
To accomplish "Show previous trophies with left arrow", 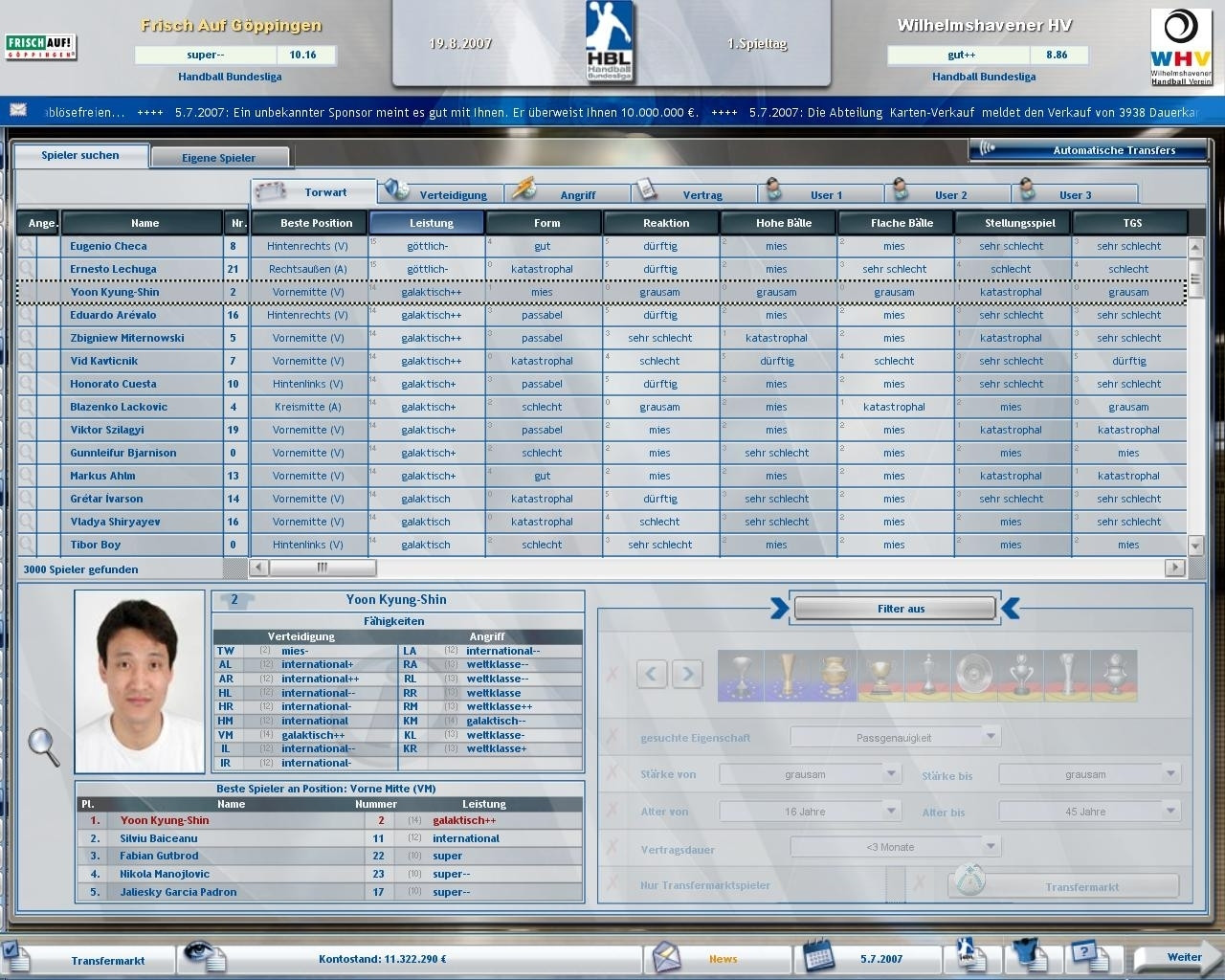I will coord(652,674).
